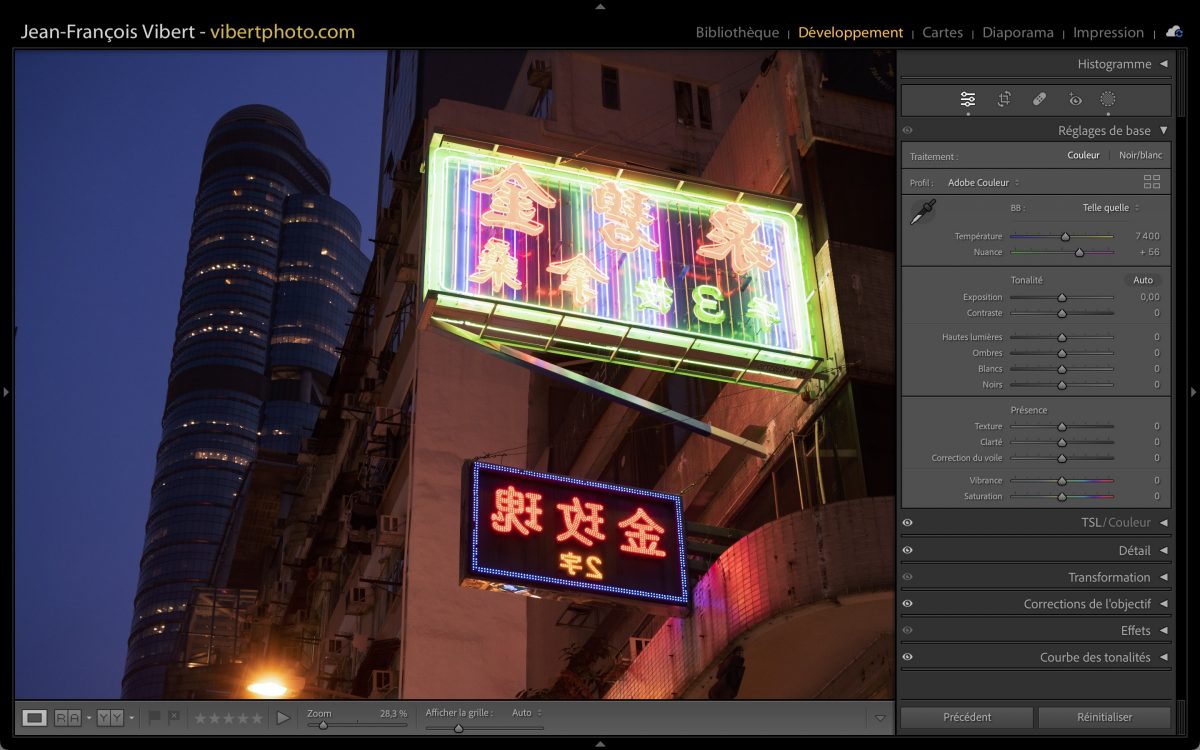The width and height of the screenshot is (1200, 750).
Task: Click the Précédent button
Action: point(967,717)
